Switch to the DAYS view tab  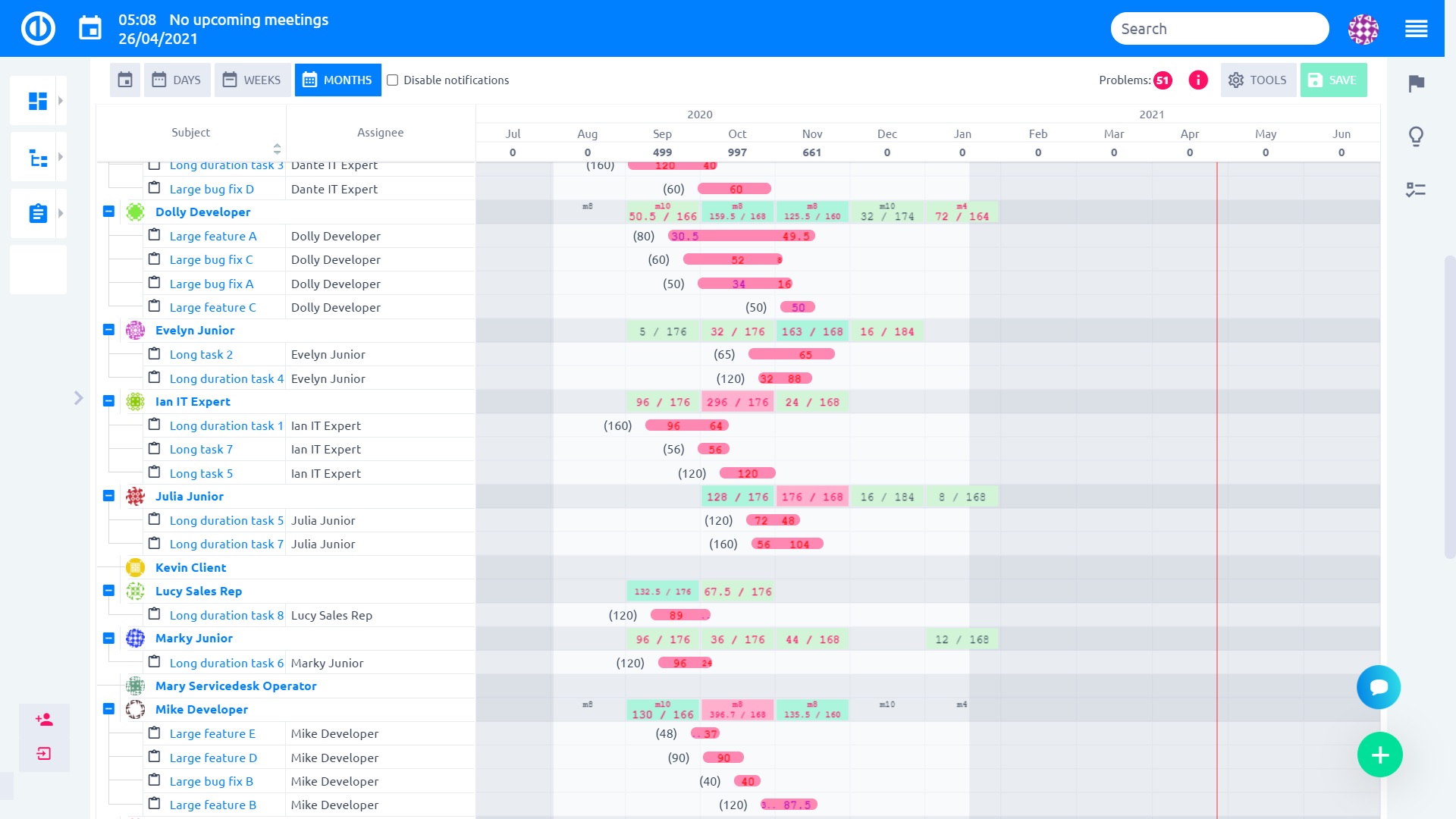tap(177, 80)
